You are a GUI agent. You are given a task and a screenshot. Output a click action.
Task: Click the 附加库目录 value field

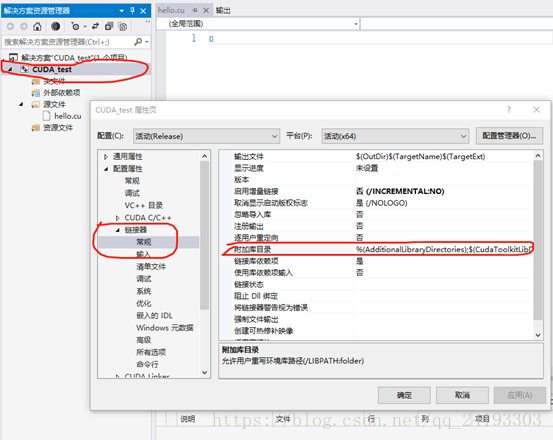point(443,250)
